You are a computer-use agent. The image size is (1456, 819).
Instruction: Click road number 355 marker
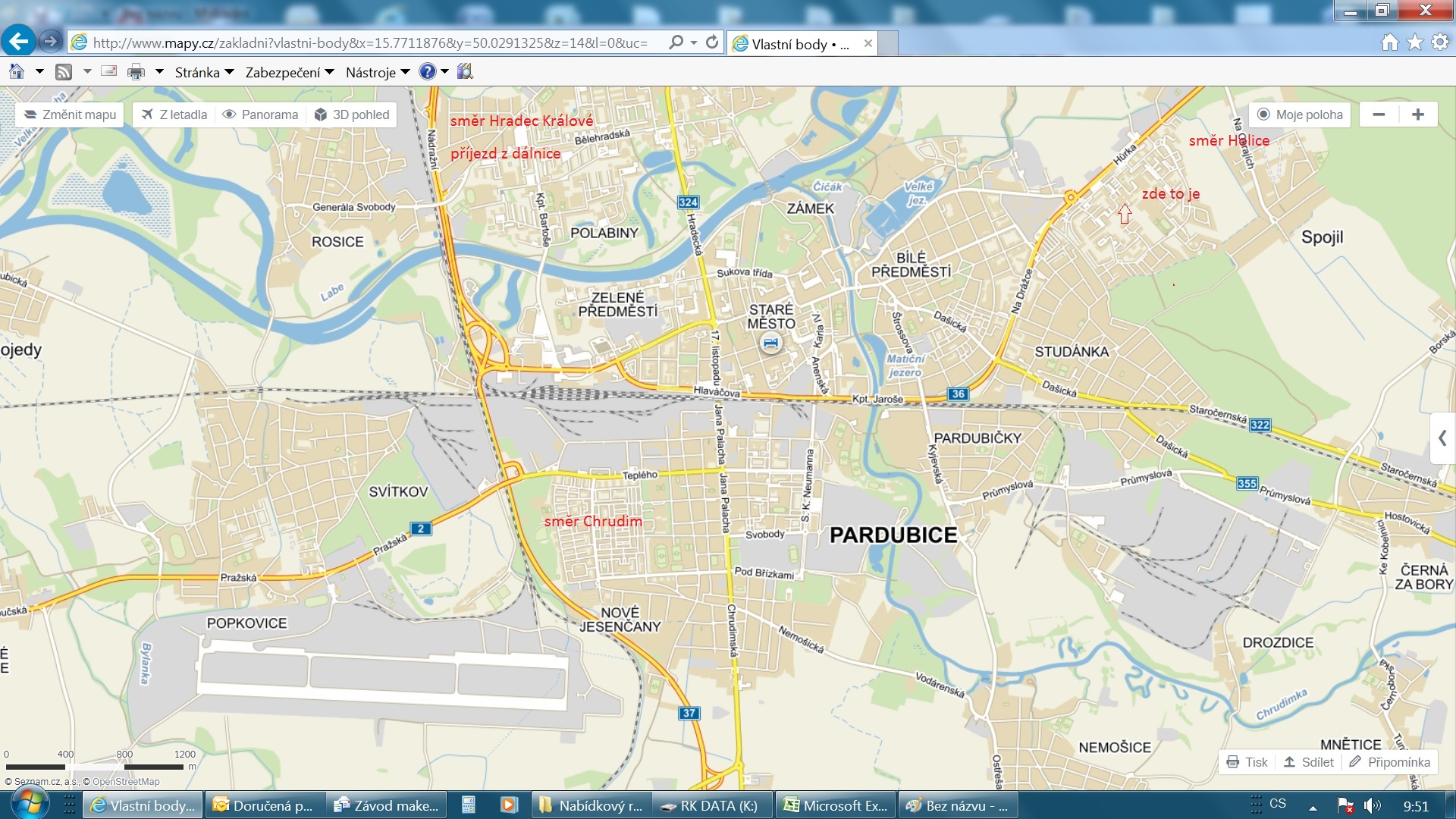[1247, 483]
